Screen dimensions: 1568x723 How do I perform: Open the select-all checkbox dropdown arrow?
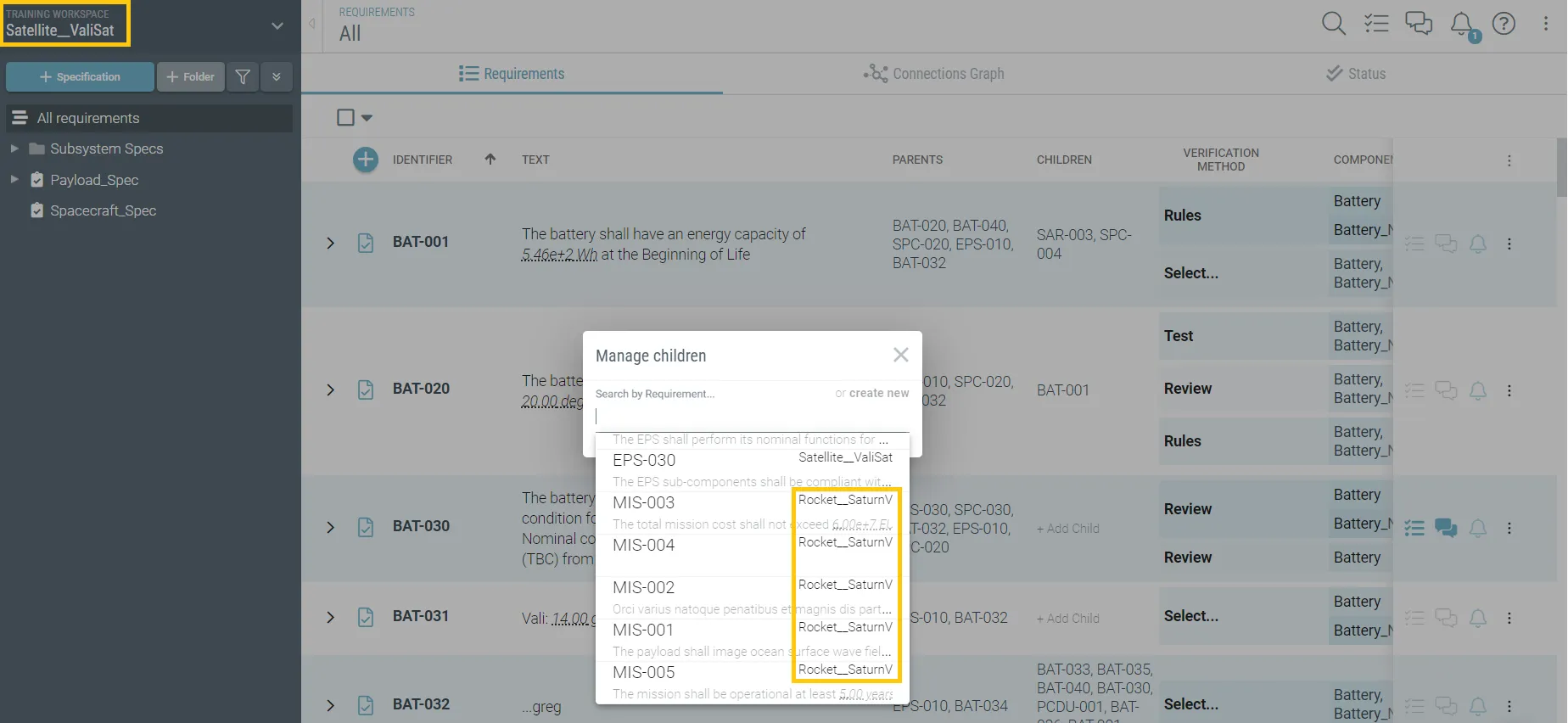pos(367,118)
